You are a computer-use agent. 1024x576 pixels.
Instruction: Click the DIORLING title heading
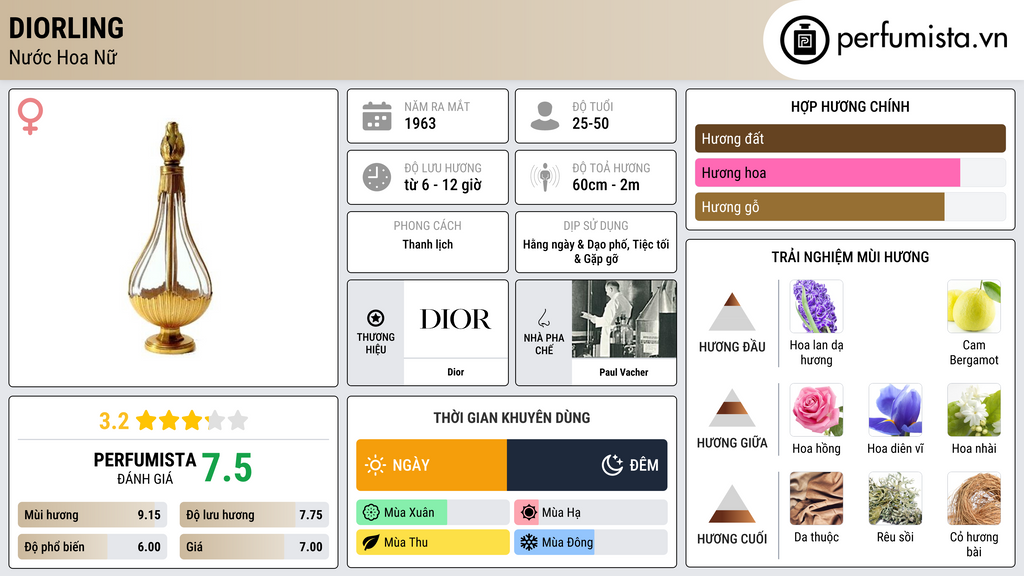tap(66, 28)
